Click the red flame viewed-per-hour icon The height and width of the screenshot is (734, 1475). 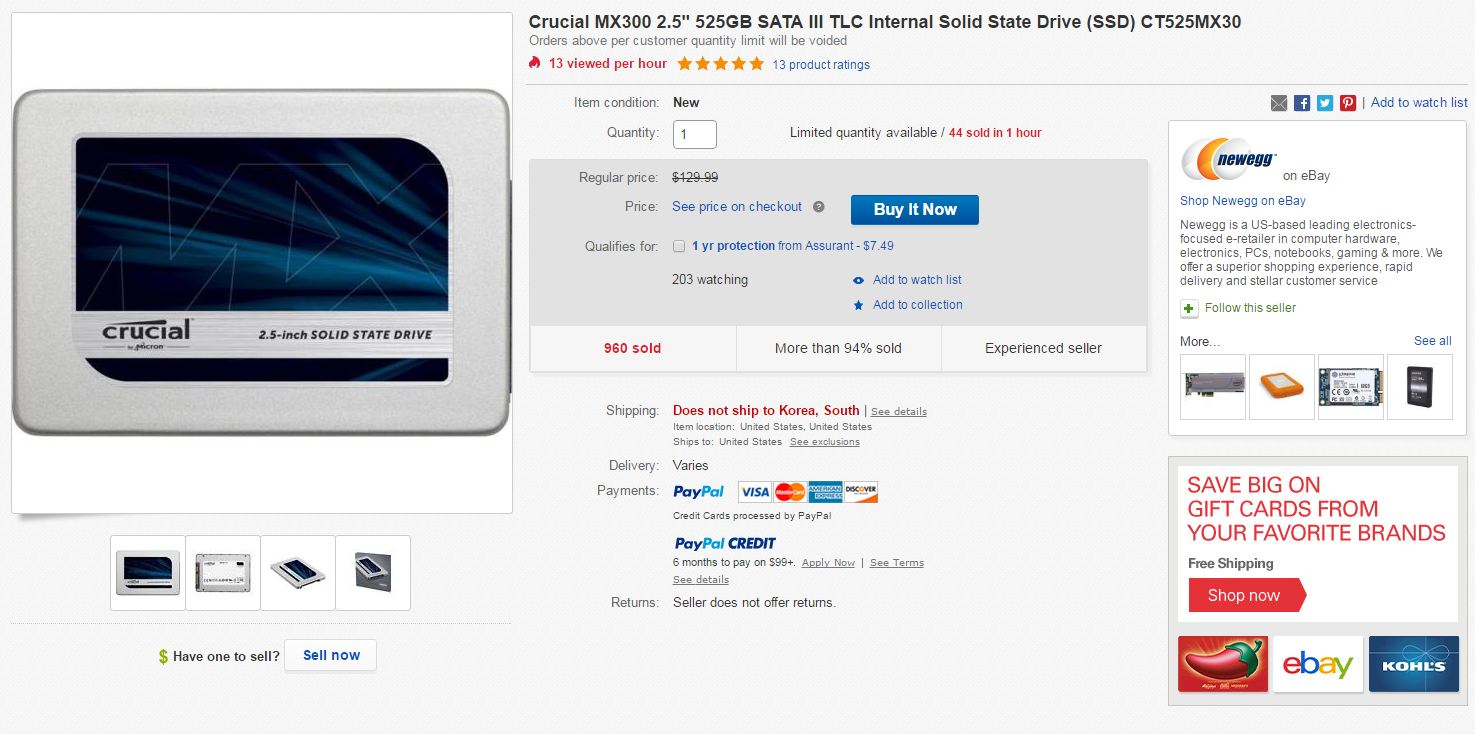click(535, 63)
